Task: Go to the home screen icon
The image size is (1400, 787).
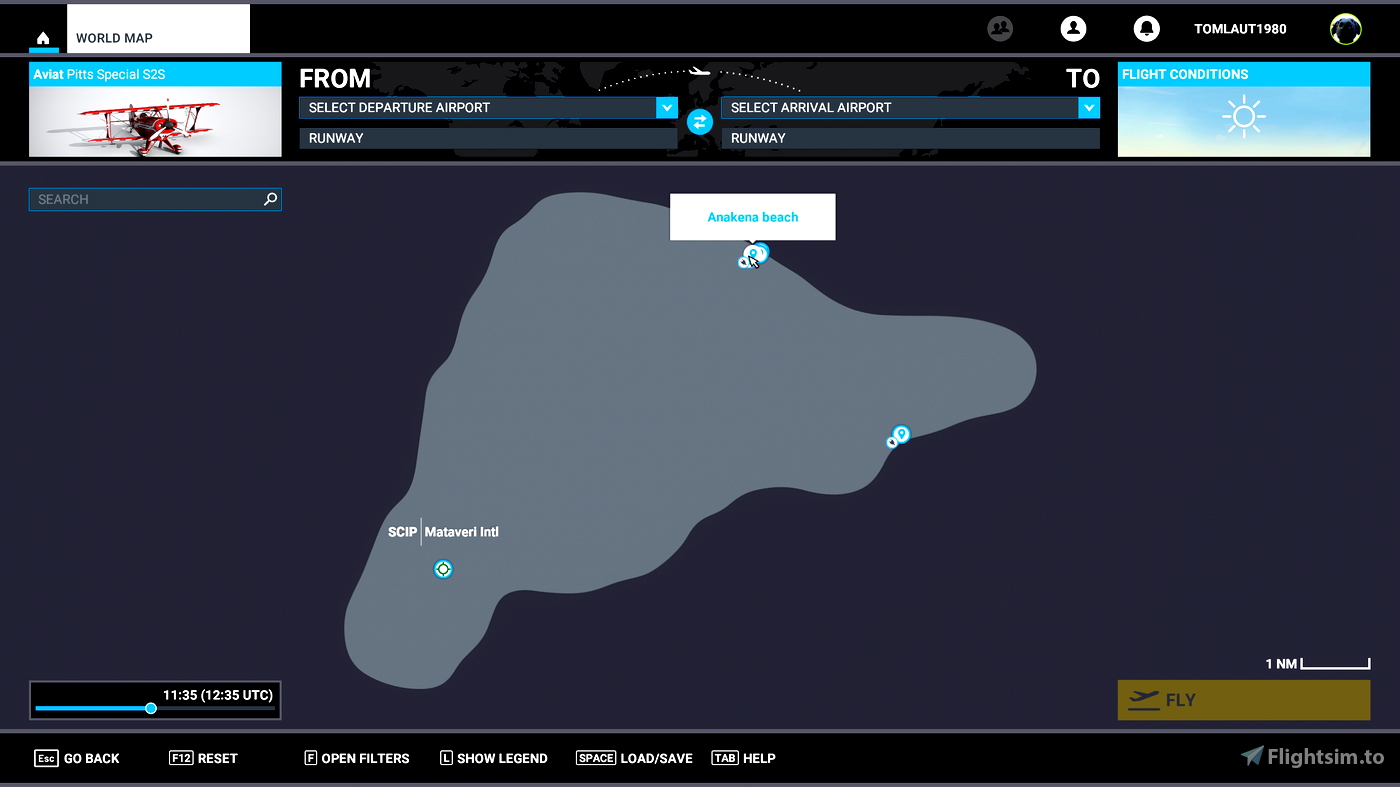Action: click(x=43, y=38)
